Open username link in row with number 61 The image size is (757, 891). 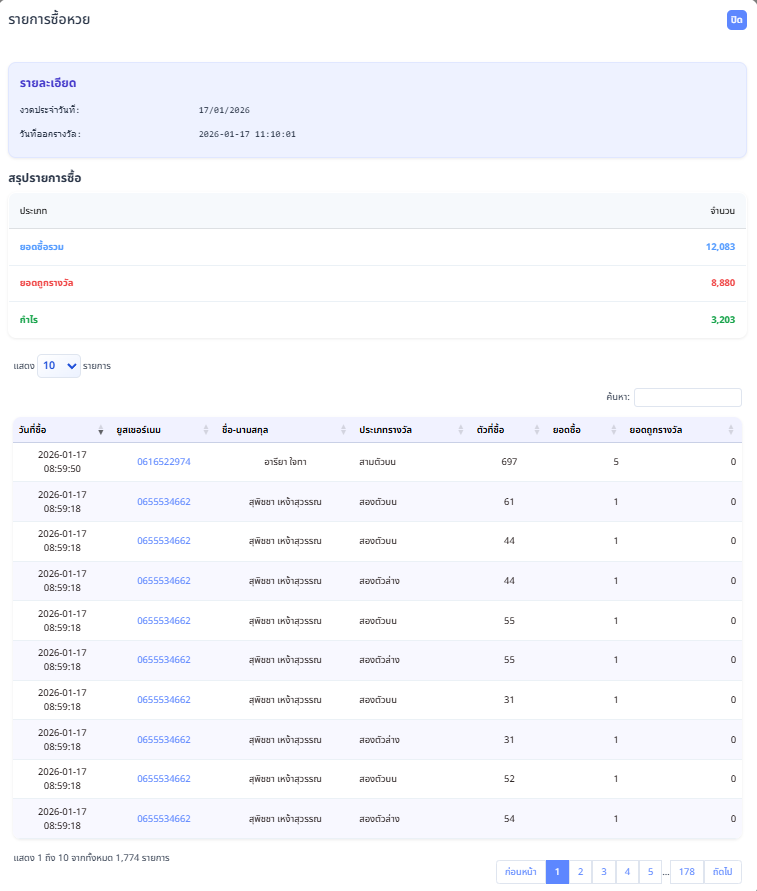click(164, 502)
